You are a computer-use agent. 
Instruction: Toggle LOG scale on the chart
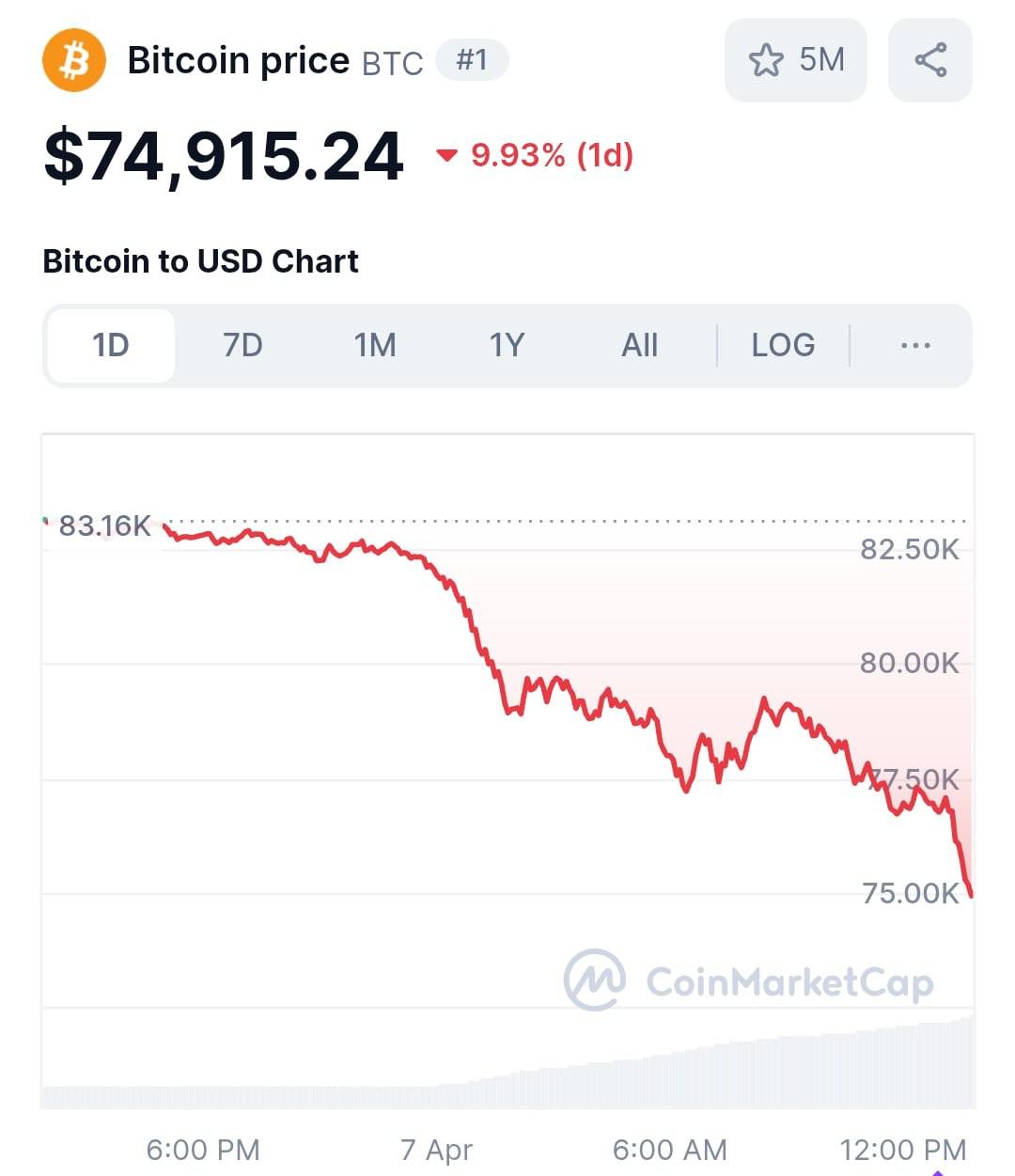coord(783,345)
